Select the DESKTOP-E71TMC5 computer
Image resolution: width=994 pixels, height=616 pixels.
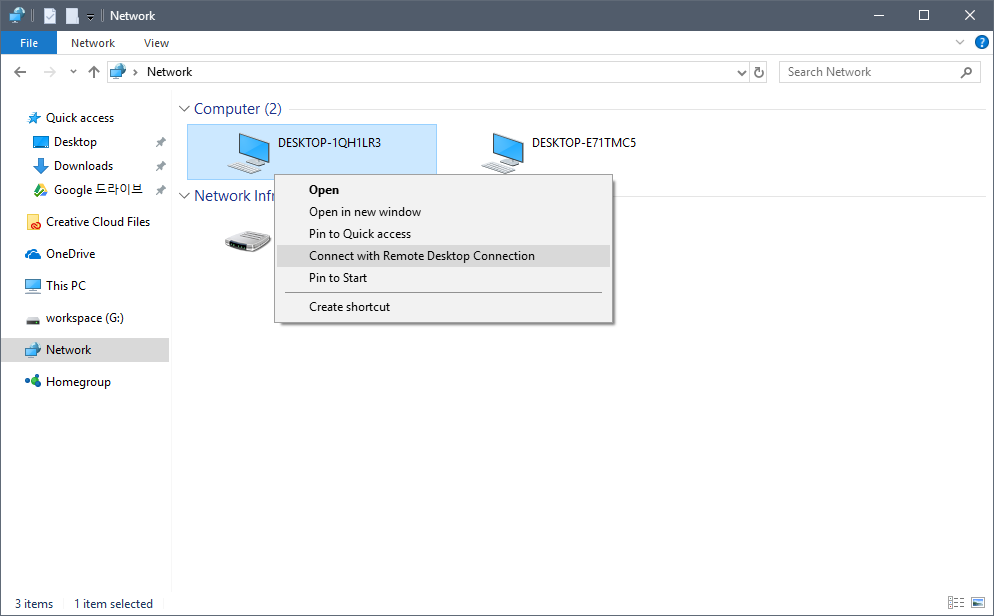point(561,151)
